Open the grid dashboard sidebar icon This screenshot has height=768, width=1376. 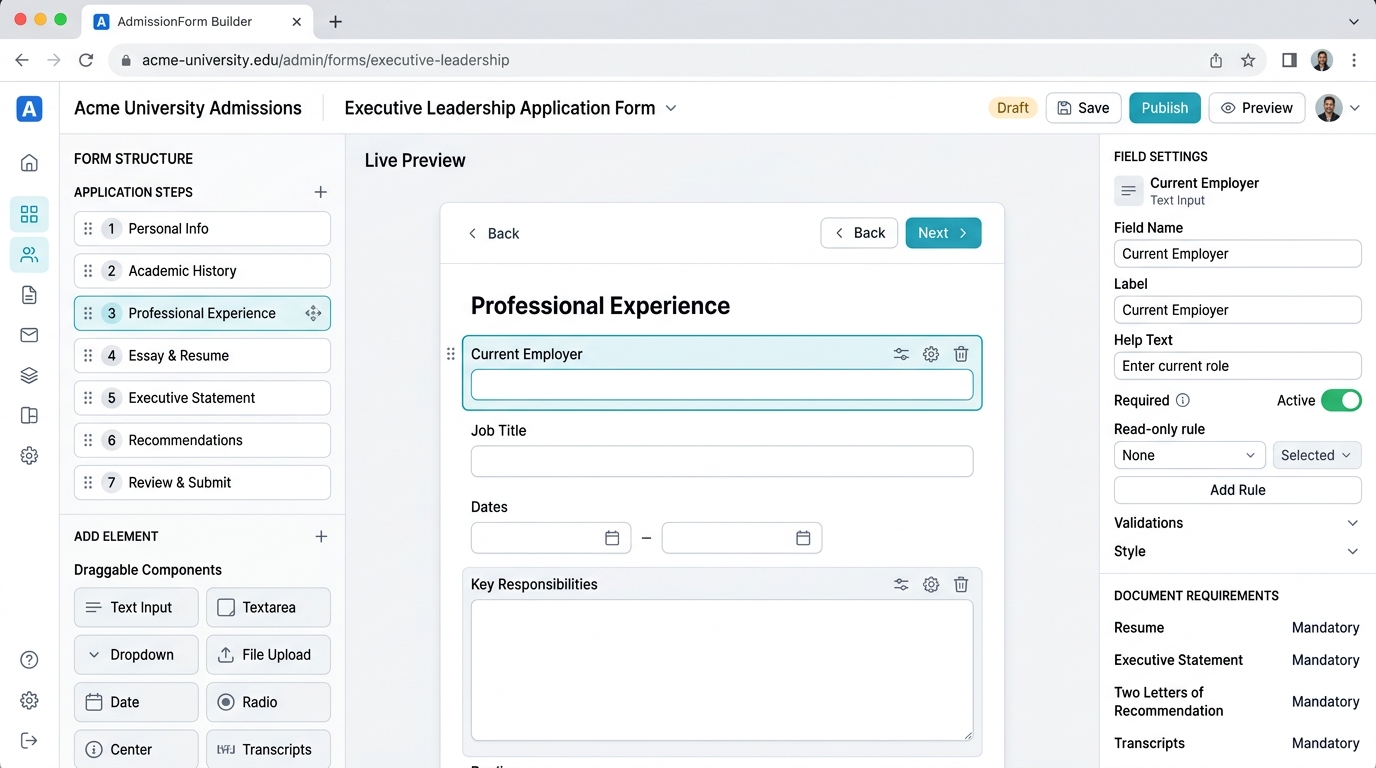29,214
